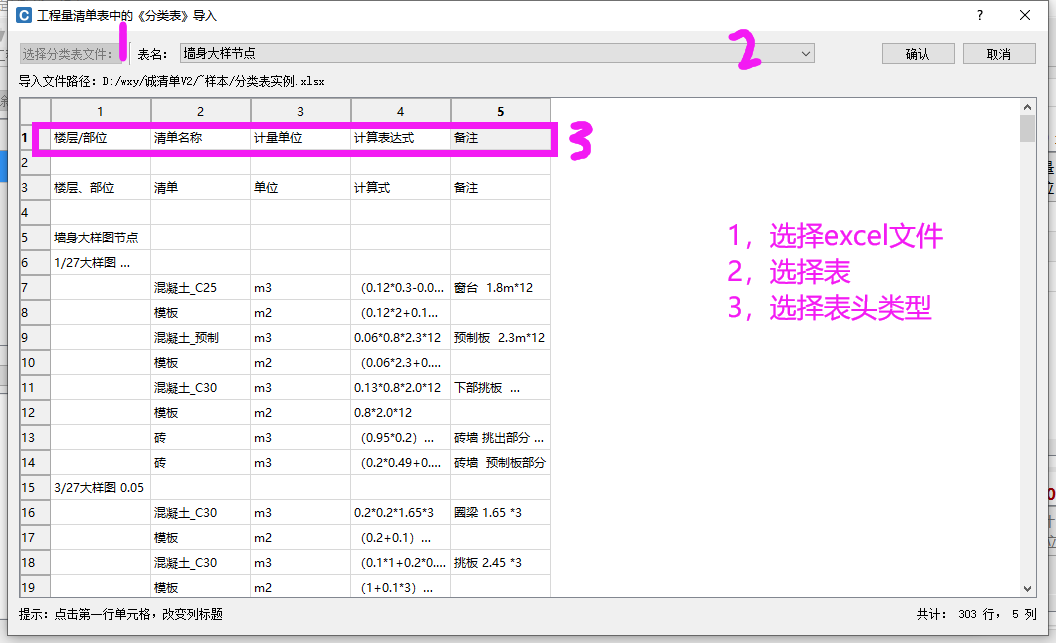Select column header 4
The height and width of the screenshot is (643, 1056).
tap(401, 111)
